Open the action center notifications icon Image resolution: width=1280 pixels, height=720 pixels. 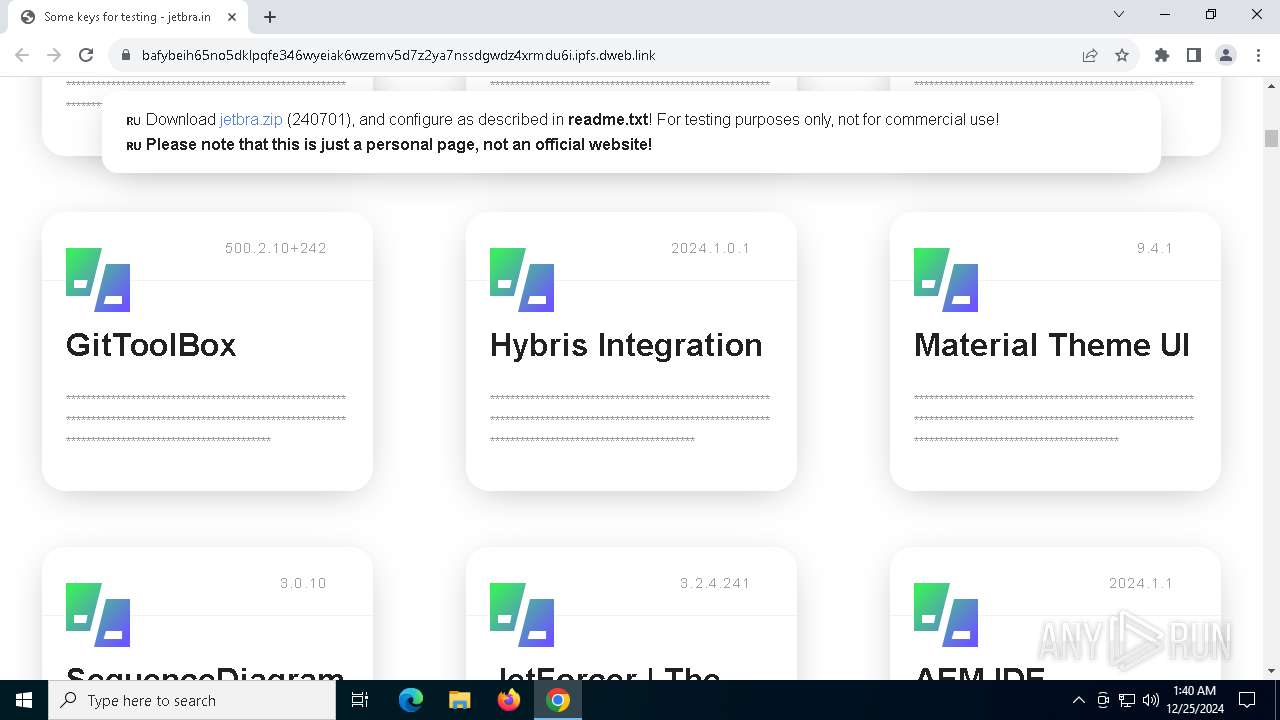tap(1247, 700)
